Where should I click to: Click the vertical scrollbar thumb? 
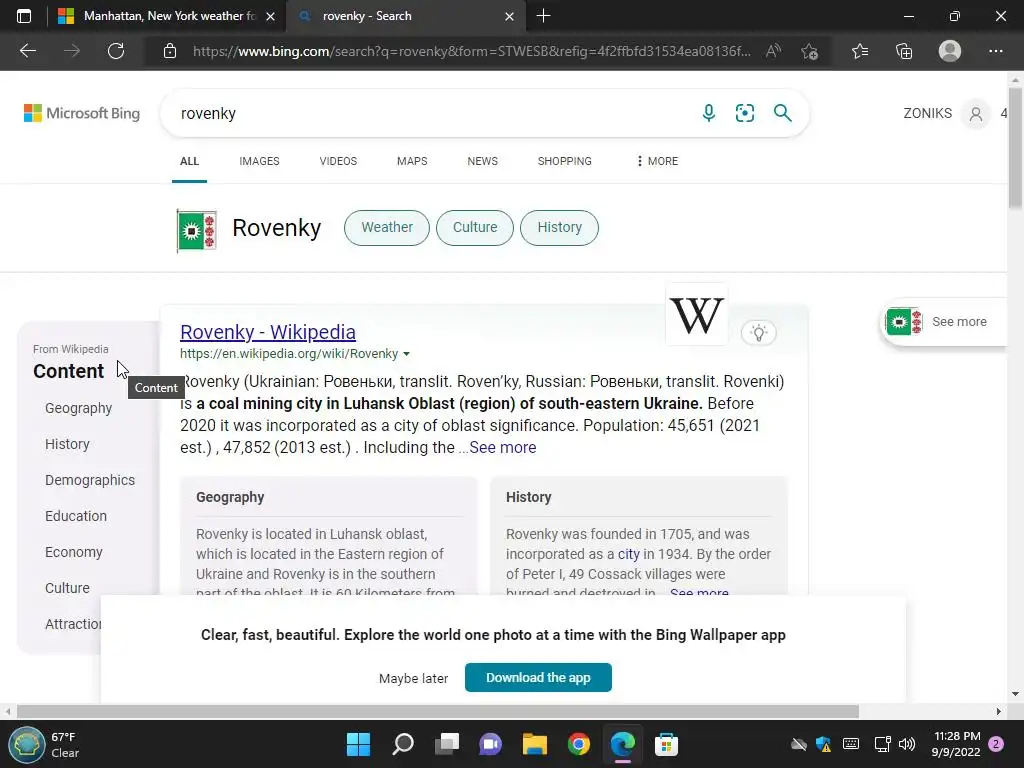1016,147
